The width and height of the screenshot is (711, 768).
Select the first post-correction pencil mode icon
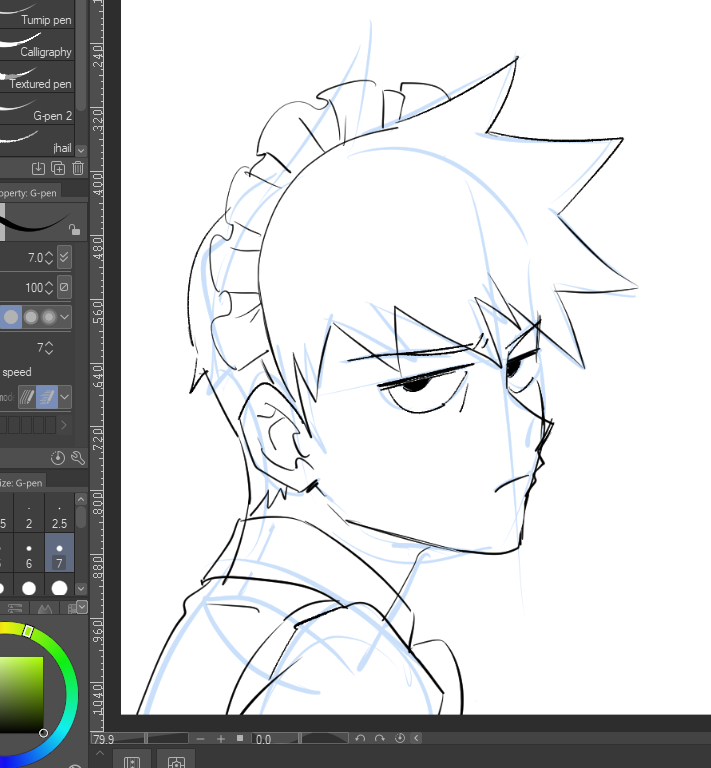27,397
